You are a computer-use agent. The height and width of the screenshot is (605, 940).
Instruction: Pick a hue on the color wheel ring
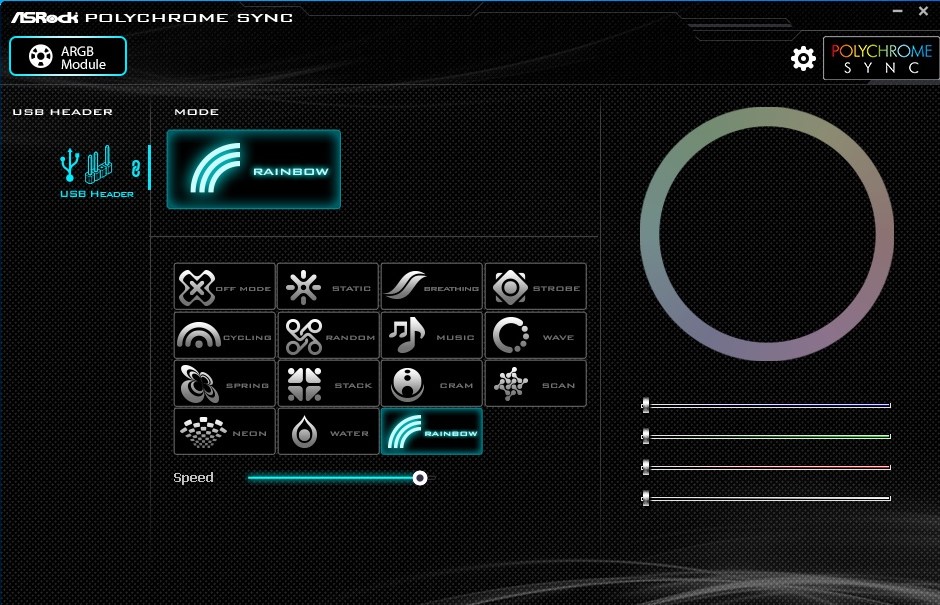point(767,117)
